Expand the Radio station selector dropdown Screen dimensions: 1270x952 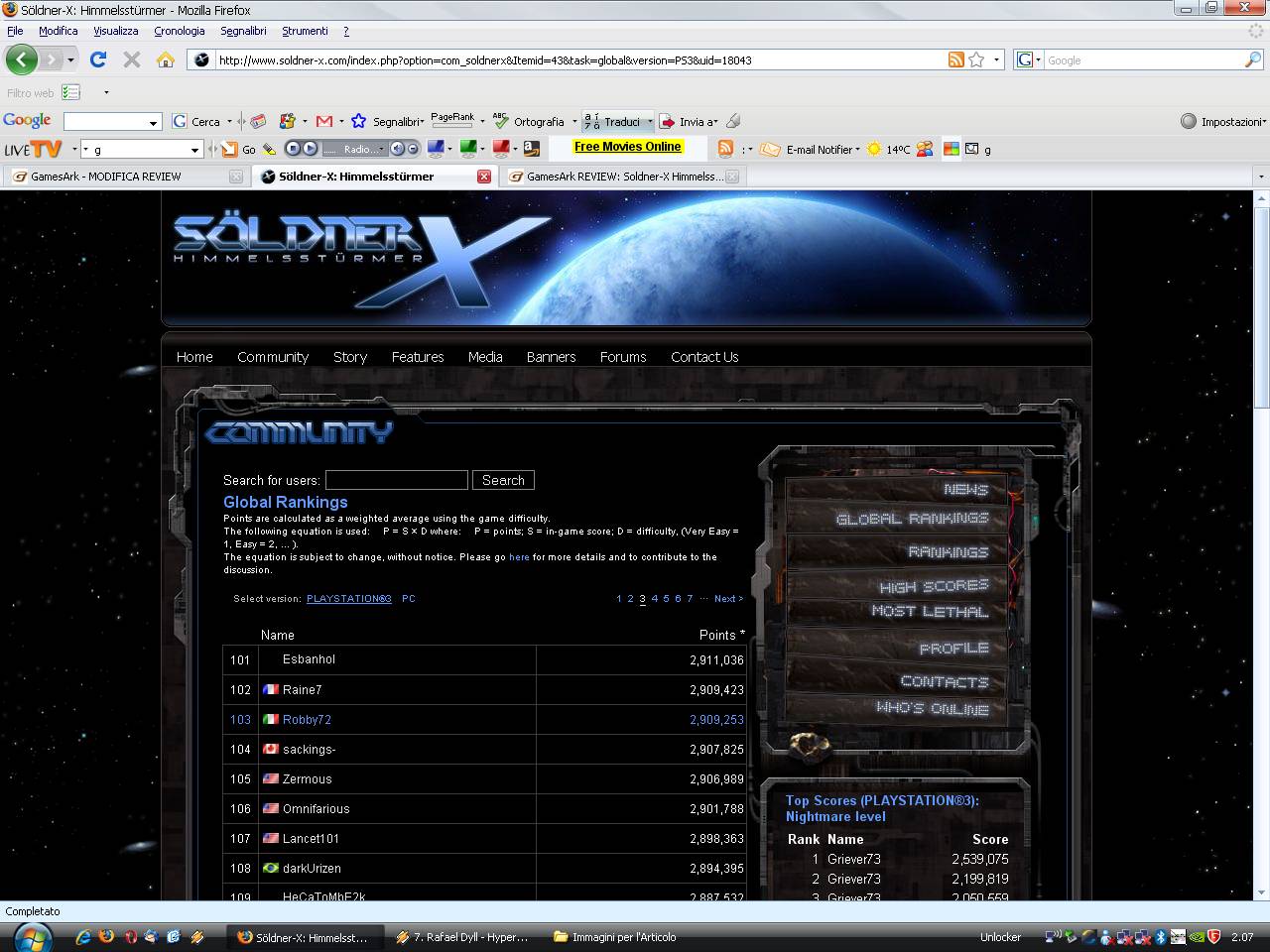click(x=383, y=149)
